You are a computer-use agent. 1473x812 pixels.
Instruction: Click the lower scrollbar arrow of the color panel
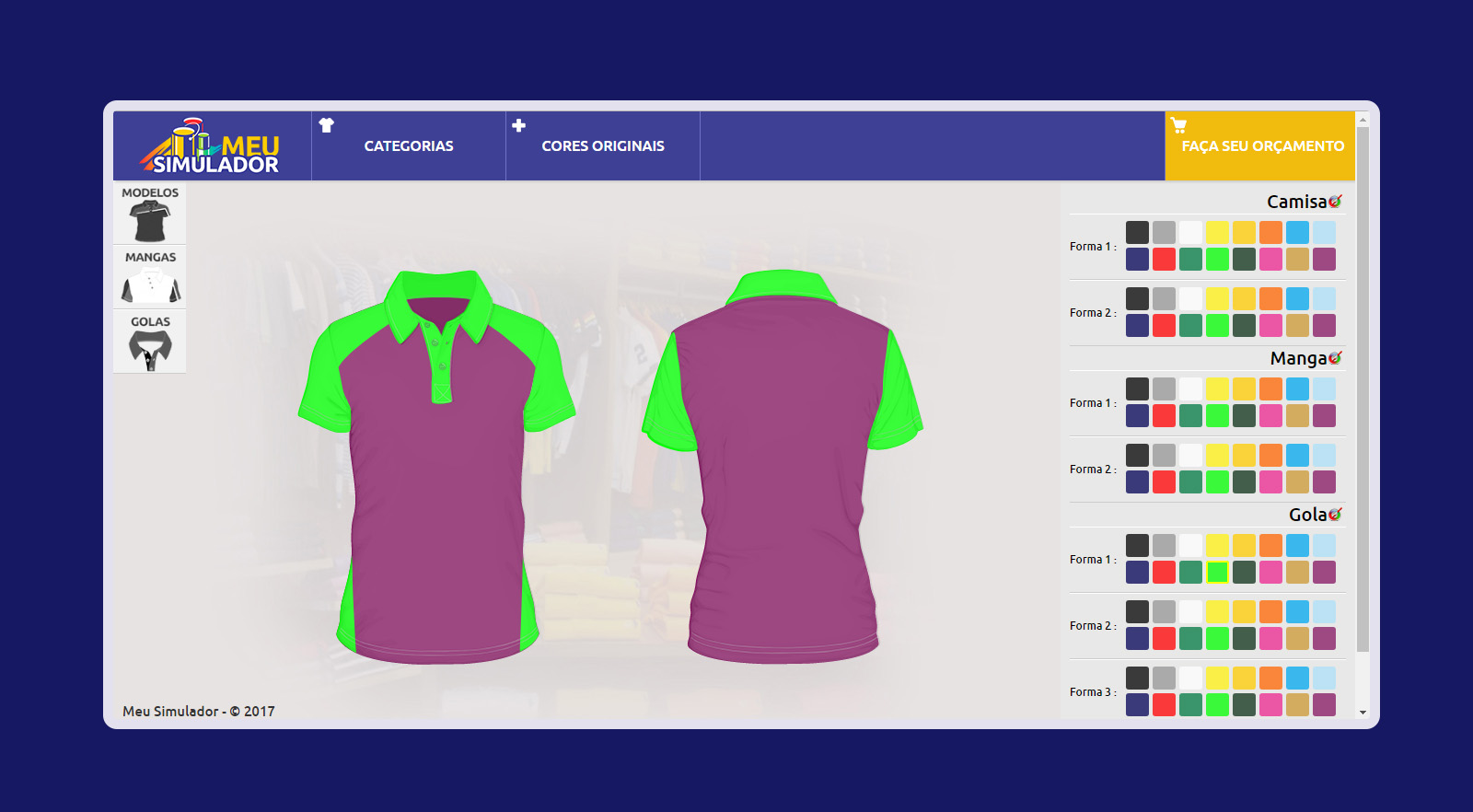point(1363,713)
